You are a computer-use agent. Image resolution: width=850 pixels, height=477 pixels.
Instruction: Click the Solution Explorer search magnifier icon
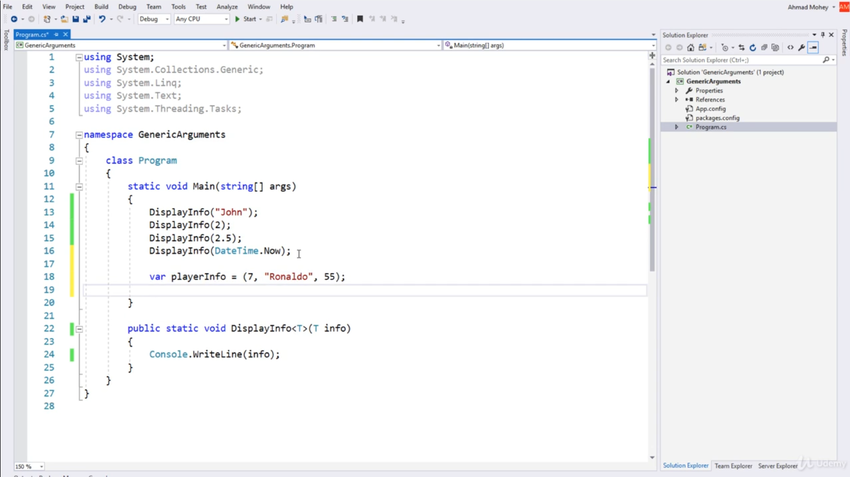point(826,60)
